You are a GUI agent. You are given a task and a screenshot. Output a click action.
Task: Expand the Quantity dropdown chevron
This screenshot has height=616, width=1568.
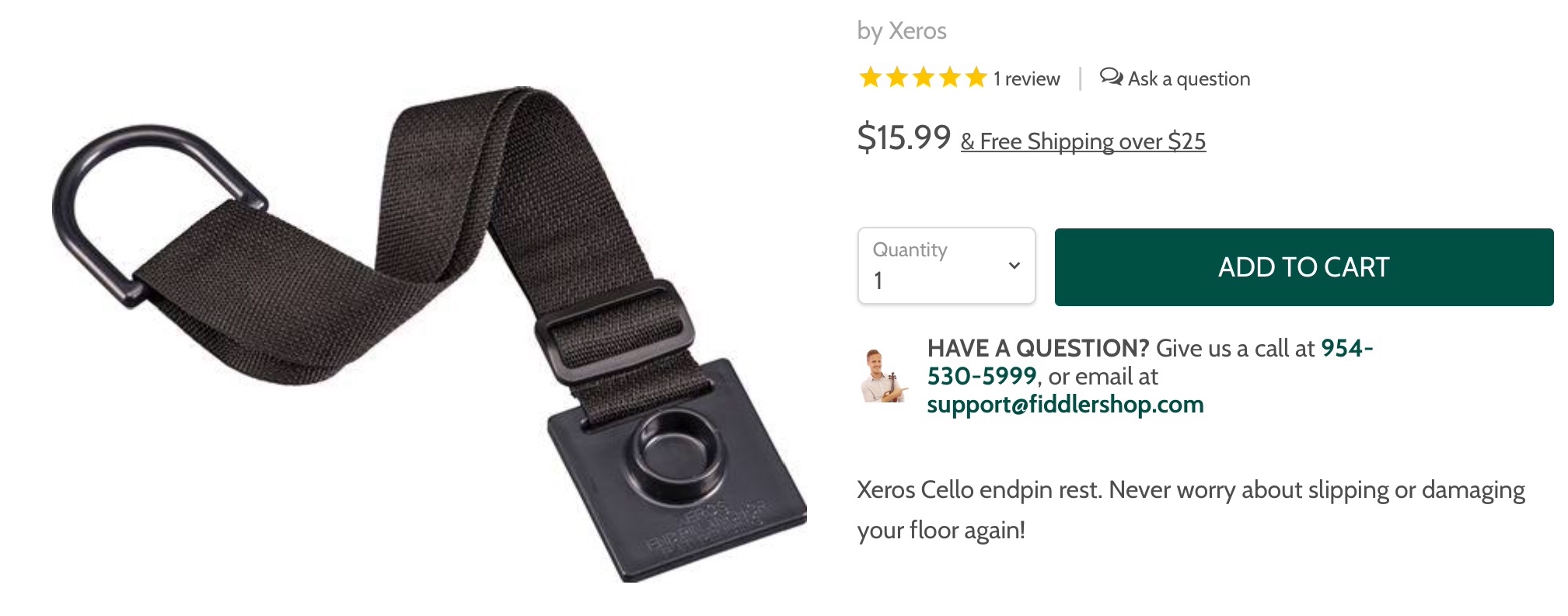click(x=1014, y=266)
